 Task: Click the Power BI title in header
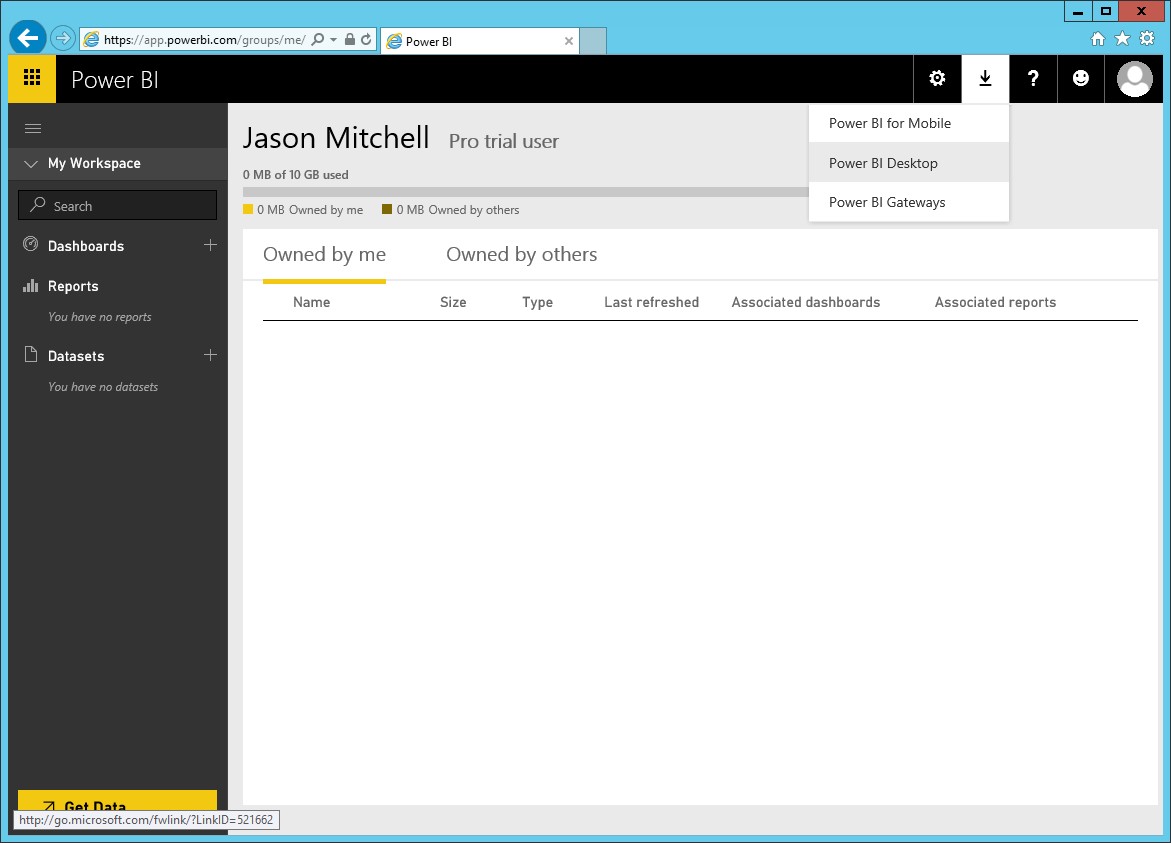[115, 80]
